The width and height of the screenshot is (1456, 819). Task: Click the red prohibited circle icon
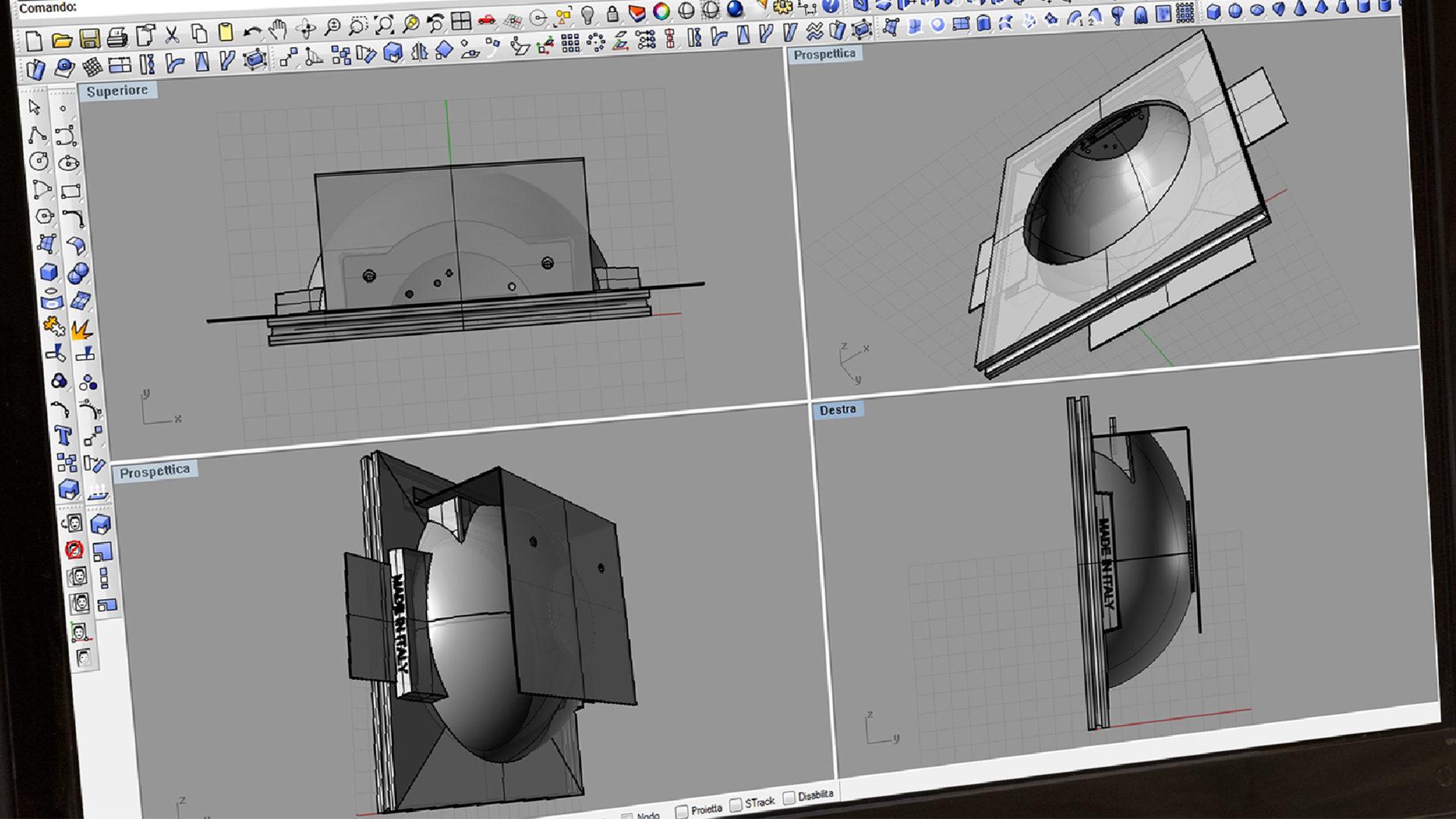[74, 549]
